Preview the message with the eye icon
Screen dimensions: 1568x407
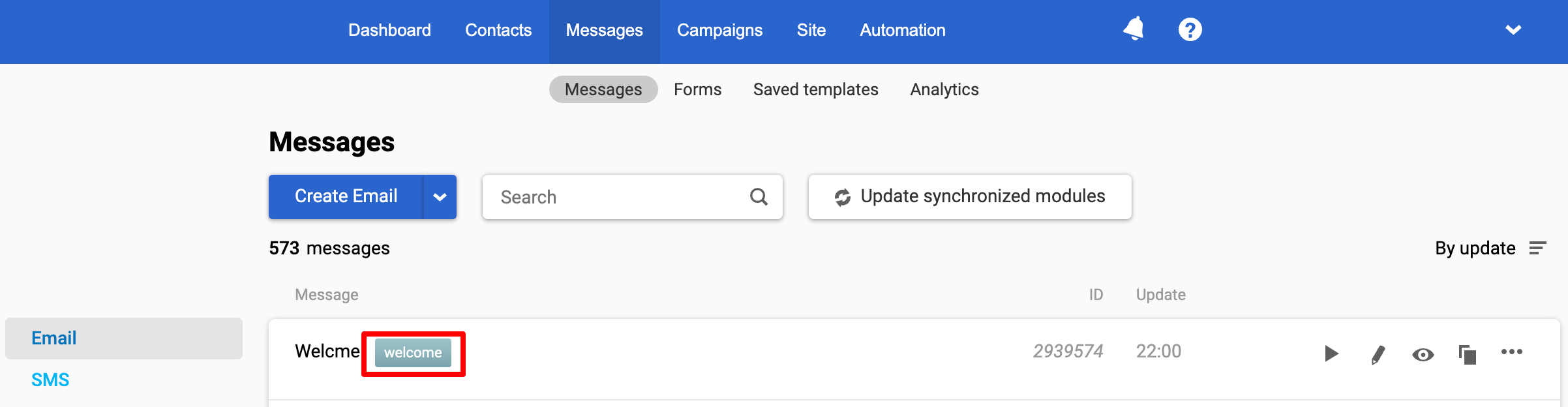[1423, 354]
